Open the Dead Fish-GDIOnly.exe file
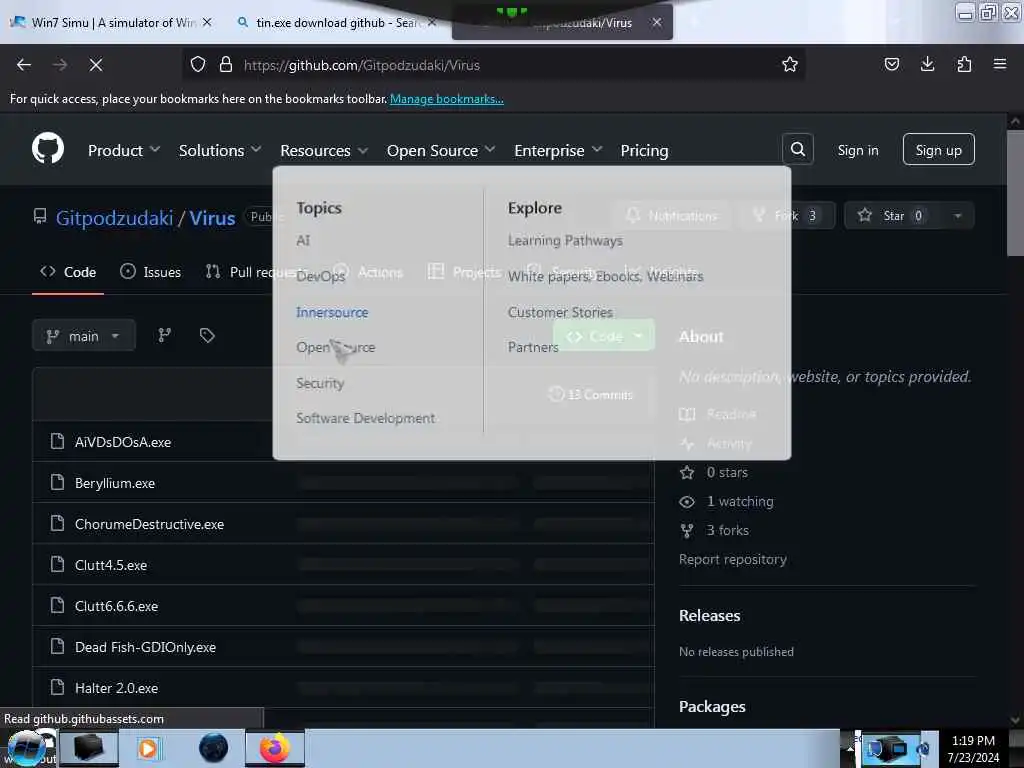The width and height of the screenshot is (1024, 768). [145, 647]
